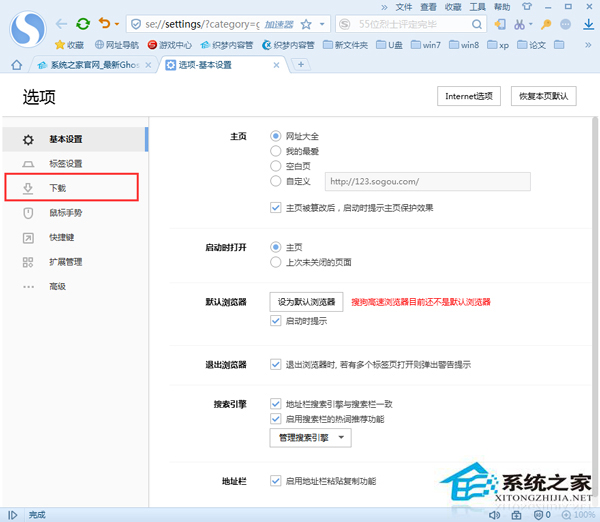Expand the 管理搜索引擎 dropdown
Screen dimensions: 600x522
pos(311,438)
